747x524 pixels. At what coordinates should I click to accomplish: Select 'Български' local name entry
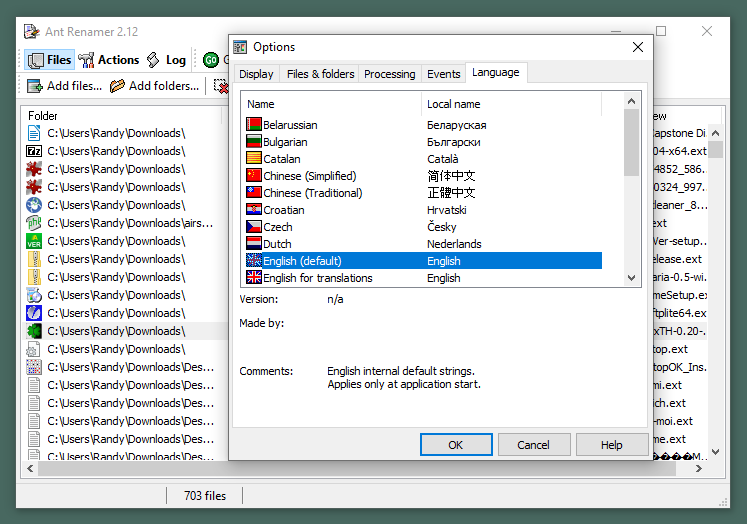pos(454,142)
